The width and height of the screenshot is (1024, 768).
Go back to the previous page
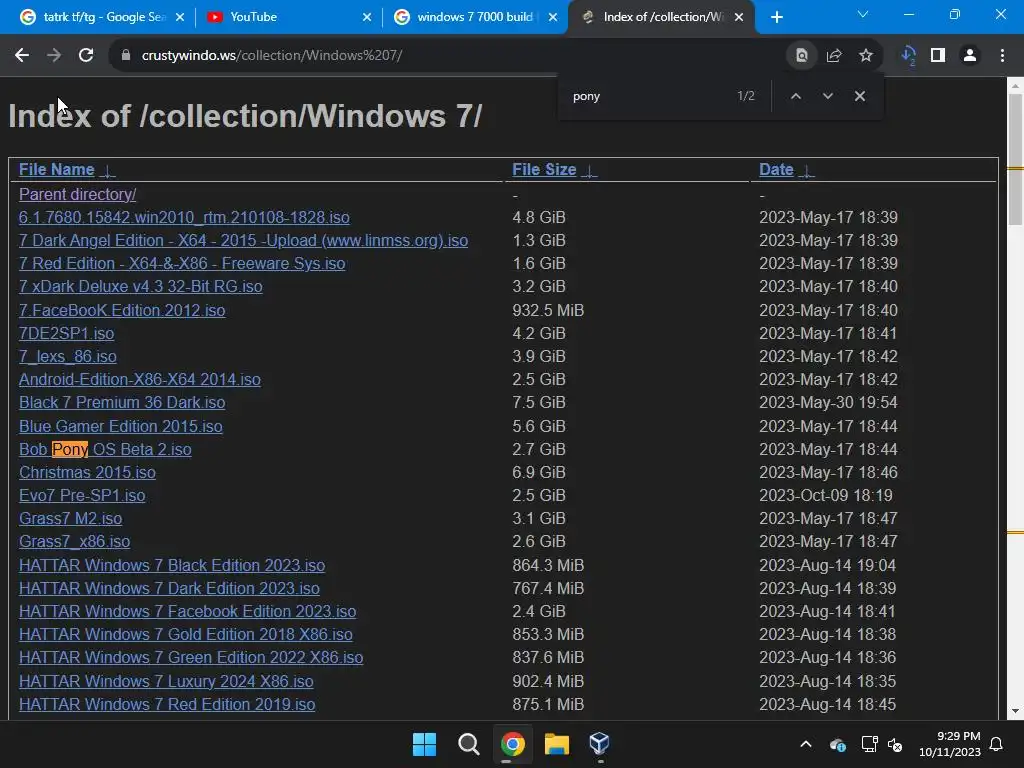point(22,56)
